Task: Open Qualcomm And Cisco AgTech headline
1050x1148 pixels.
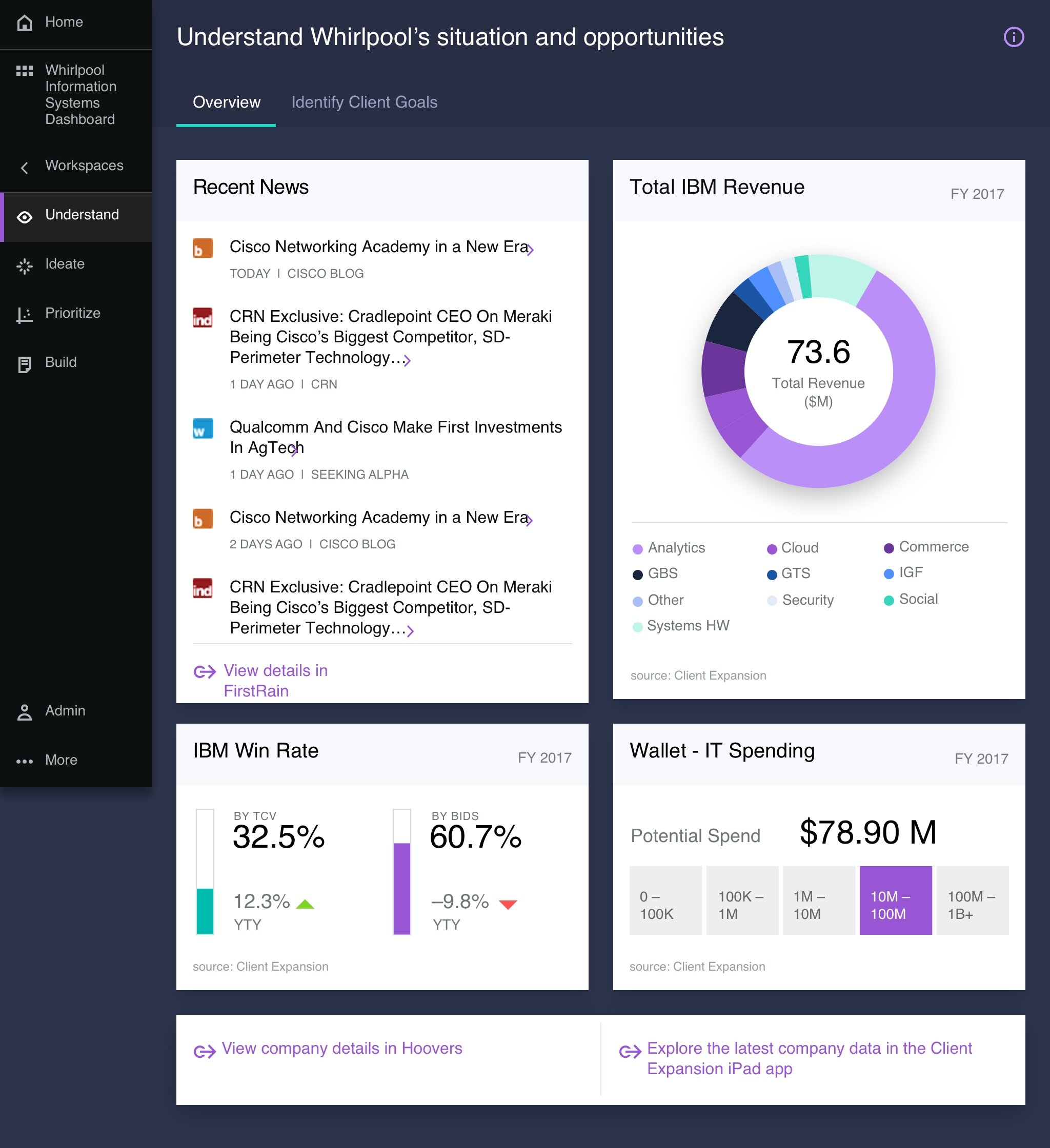Action: [x=395, y=437]
